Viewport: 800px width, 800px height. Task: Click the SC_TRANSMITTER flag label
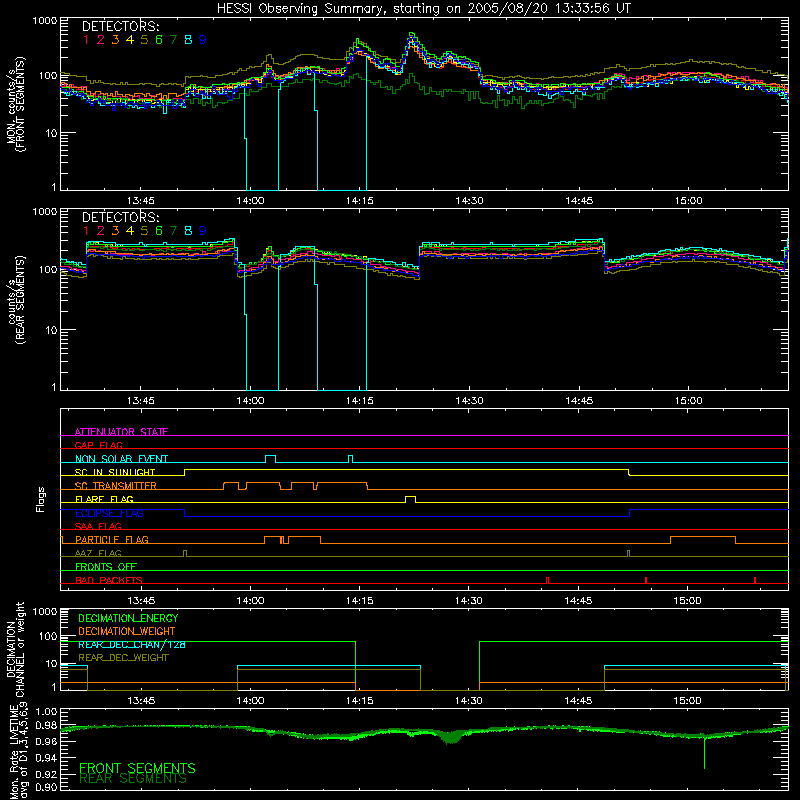[116, 485]
